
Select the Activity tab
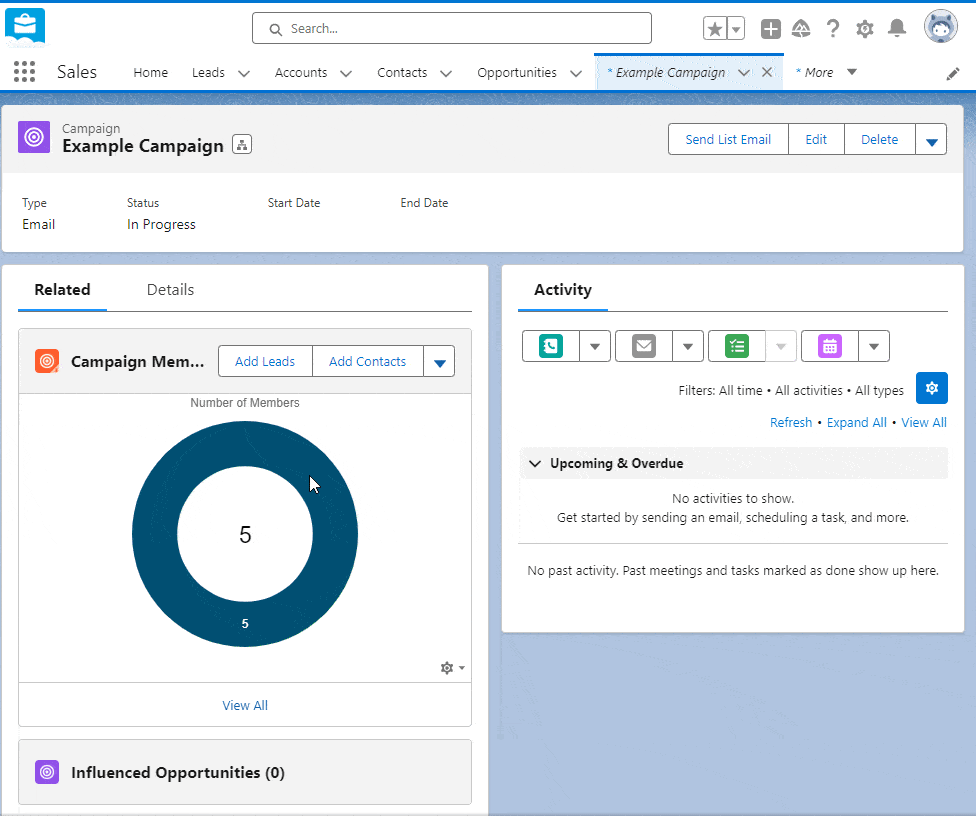pos(563,289)
